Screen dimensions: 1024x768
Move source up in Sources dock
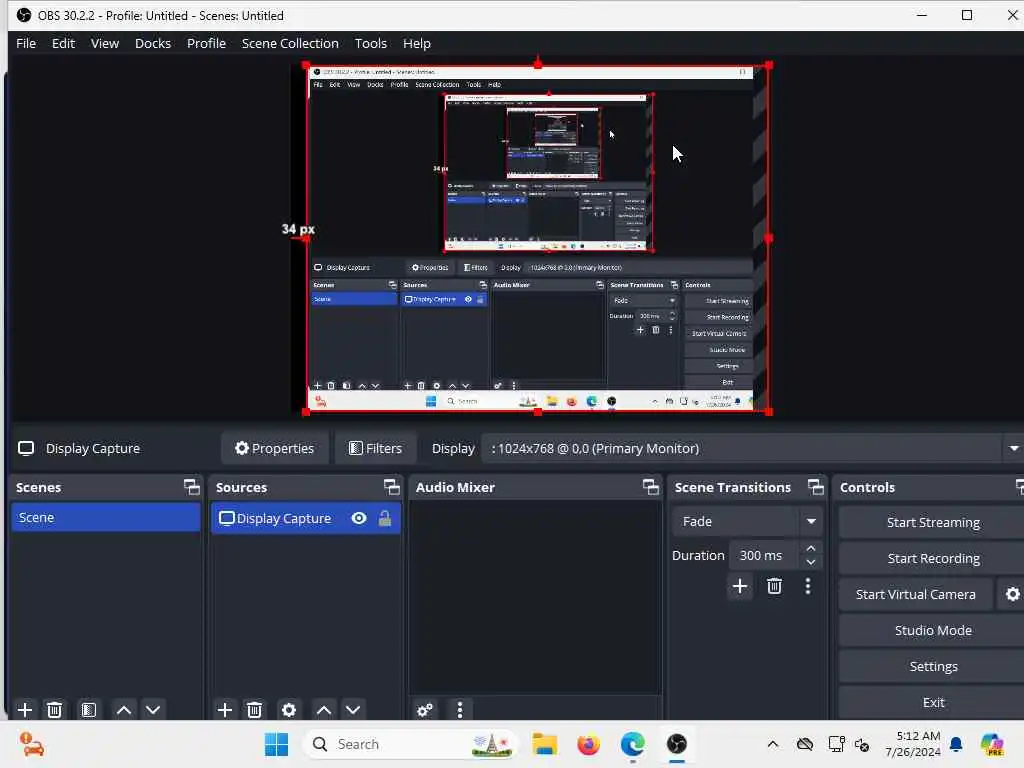pyautogui.click(x=324, y=710)
